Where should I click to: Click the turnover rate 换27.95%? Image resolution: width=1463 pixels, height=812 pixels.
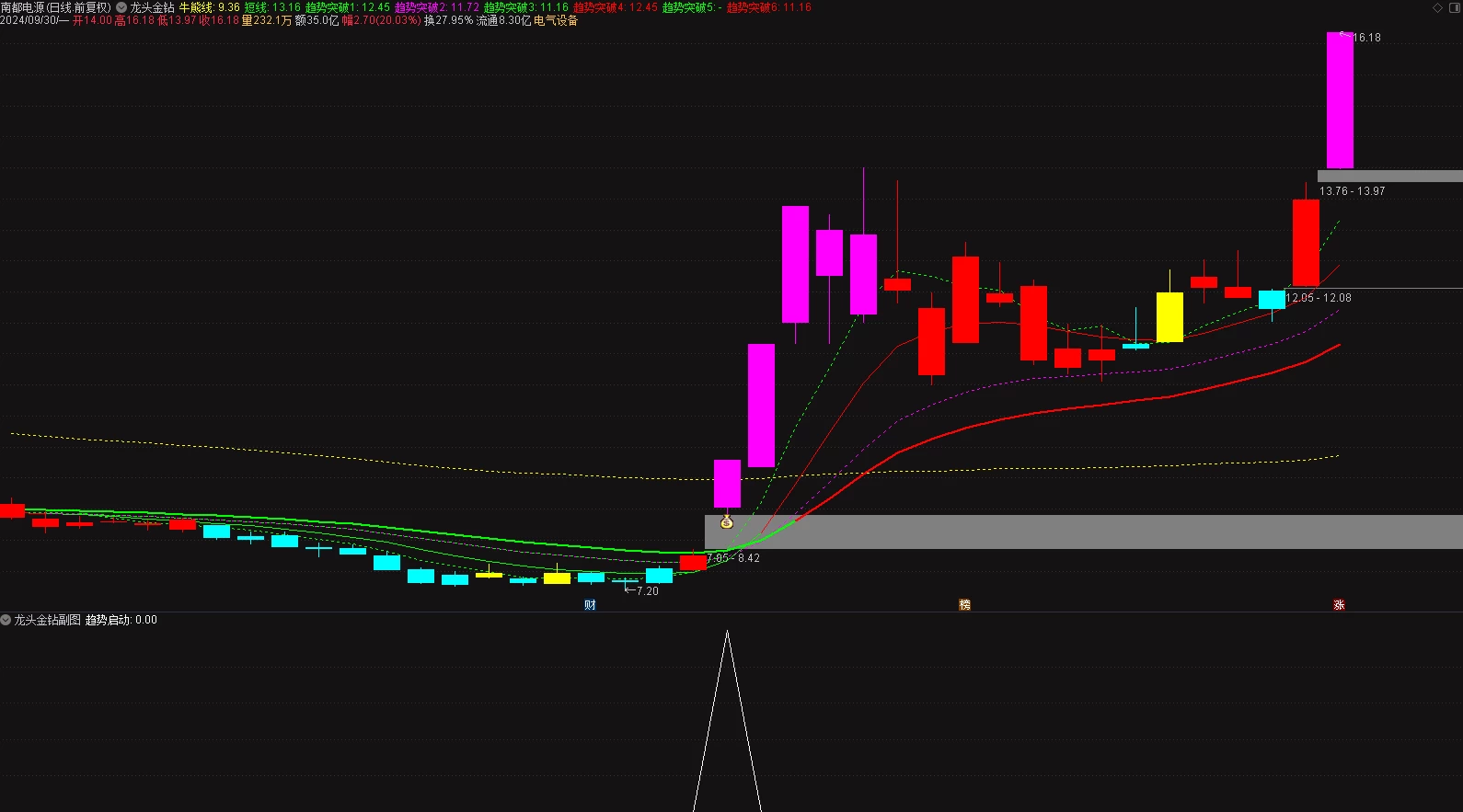point(448,20)
